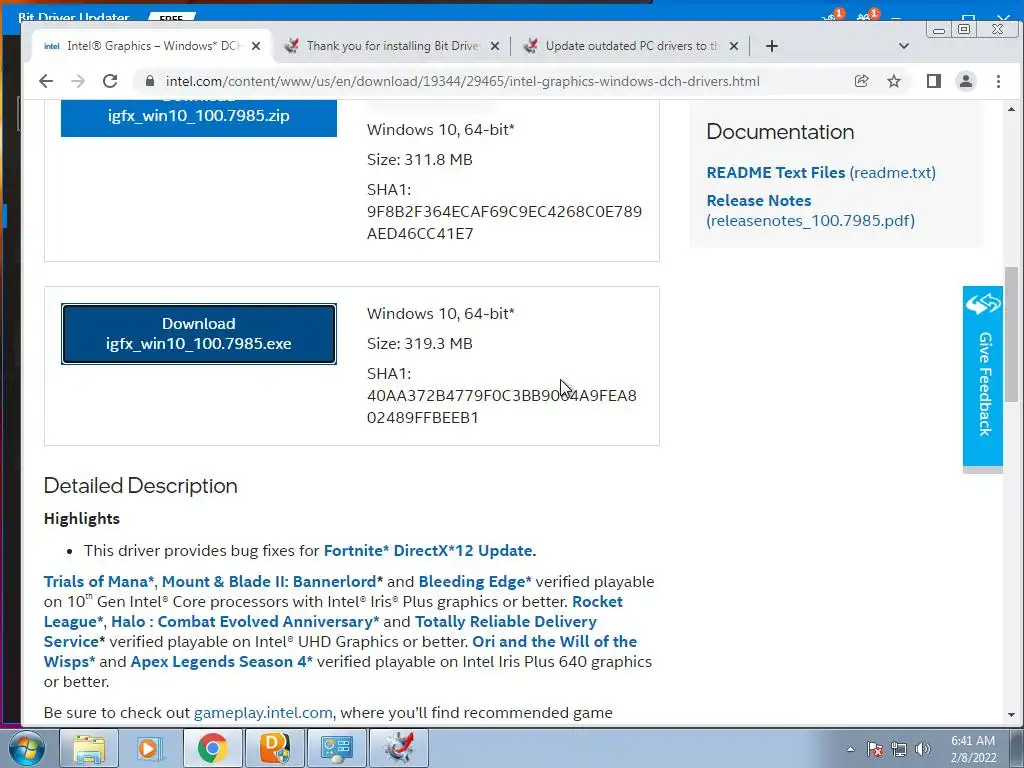Open Apex Legends Season 4 link
Image resolution: width=1024 pixels, height=768 pixels.
pos(221,662)
